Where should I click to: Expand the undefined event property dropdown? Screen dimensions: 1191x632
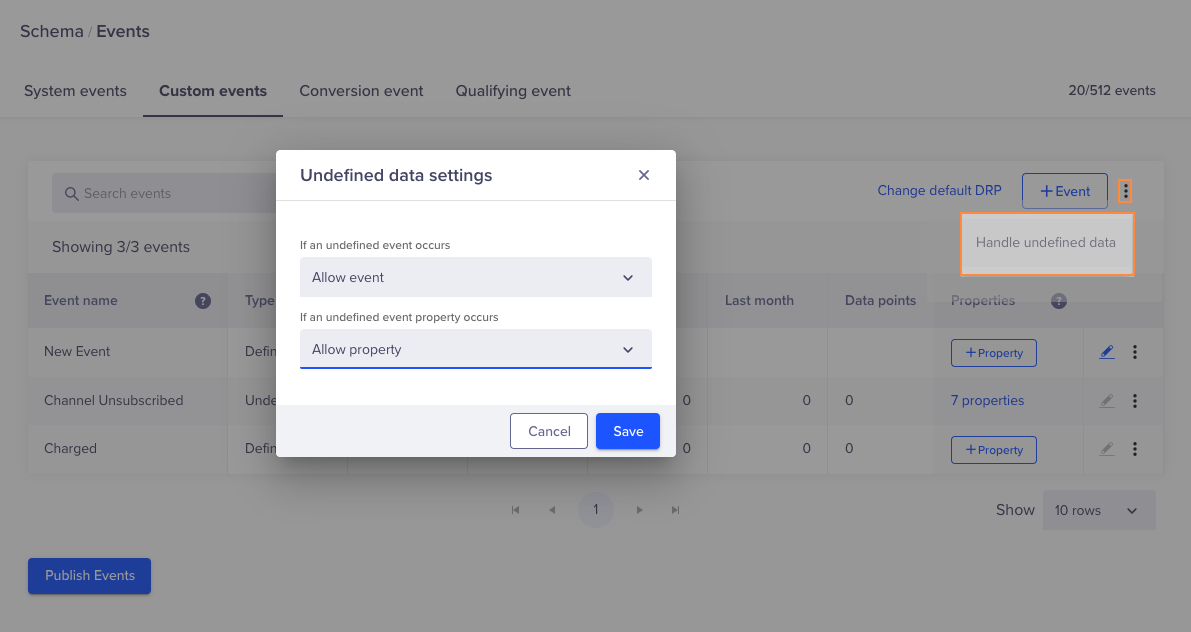475,349
